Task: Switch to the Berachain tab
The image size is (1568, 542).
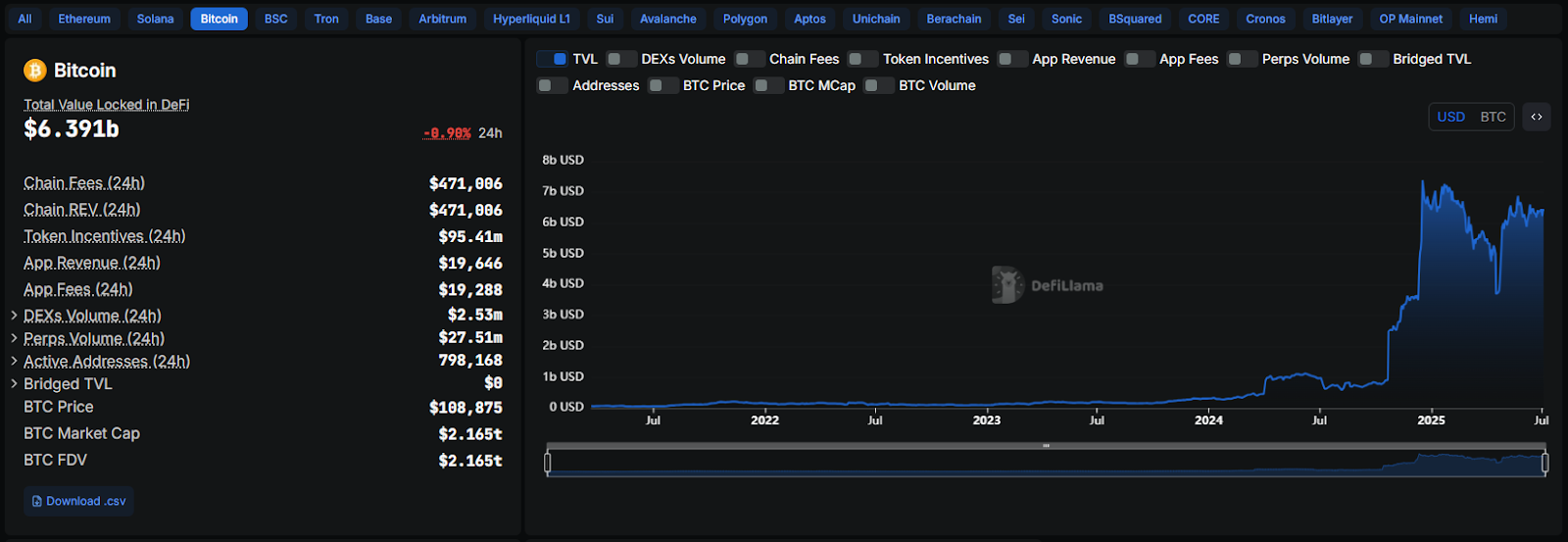Action: (955, 19)
